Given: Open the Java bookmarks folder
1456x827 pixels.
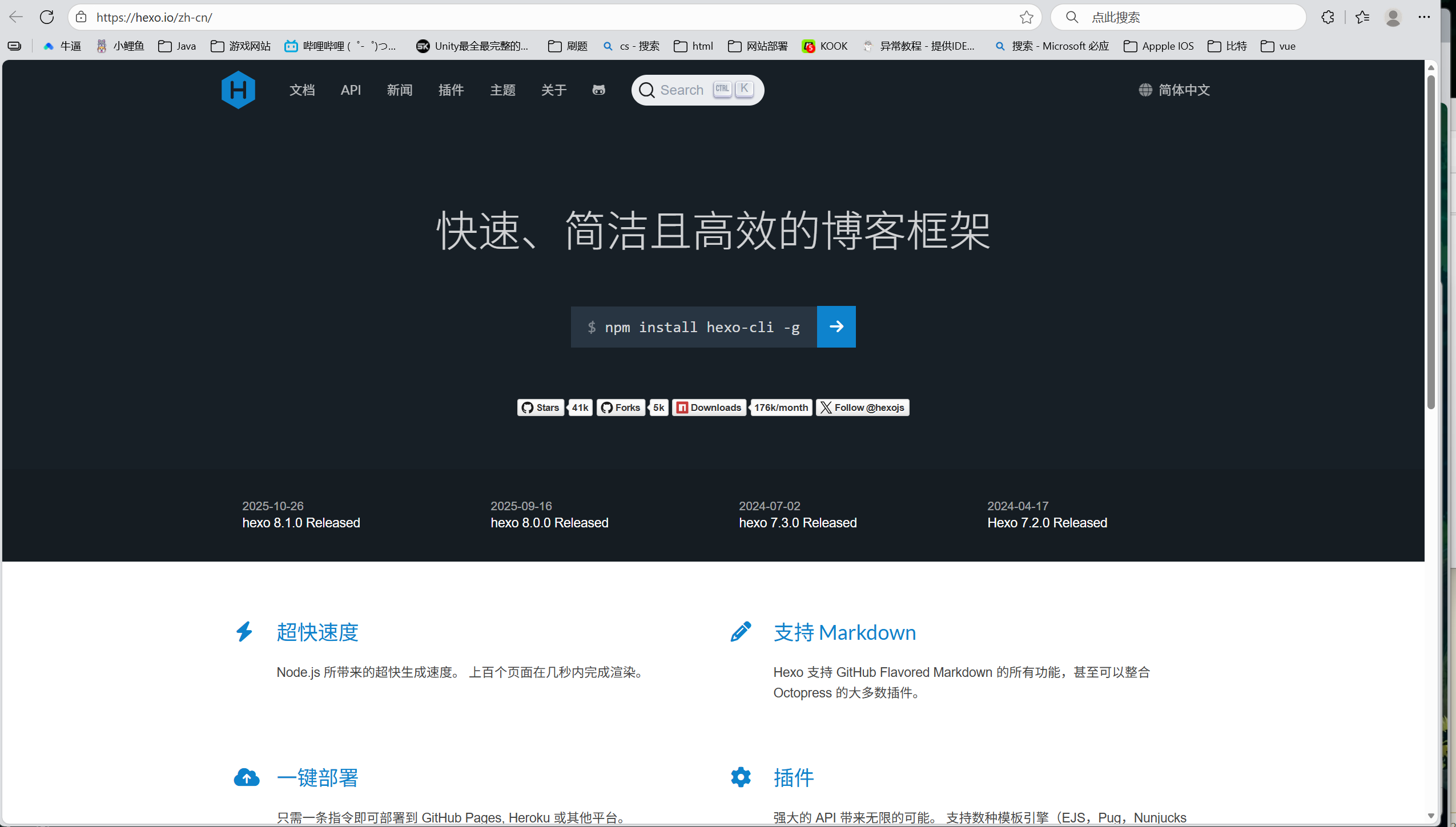Looking at the screenshot, I should 177,46.
